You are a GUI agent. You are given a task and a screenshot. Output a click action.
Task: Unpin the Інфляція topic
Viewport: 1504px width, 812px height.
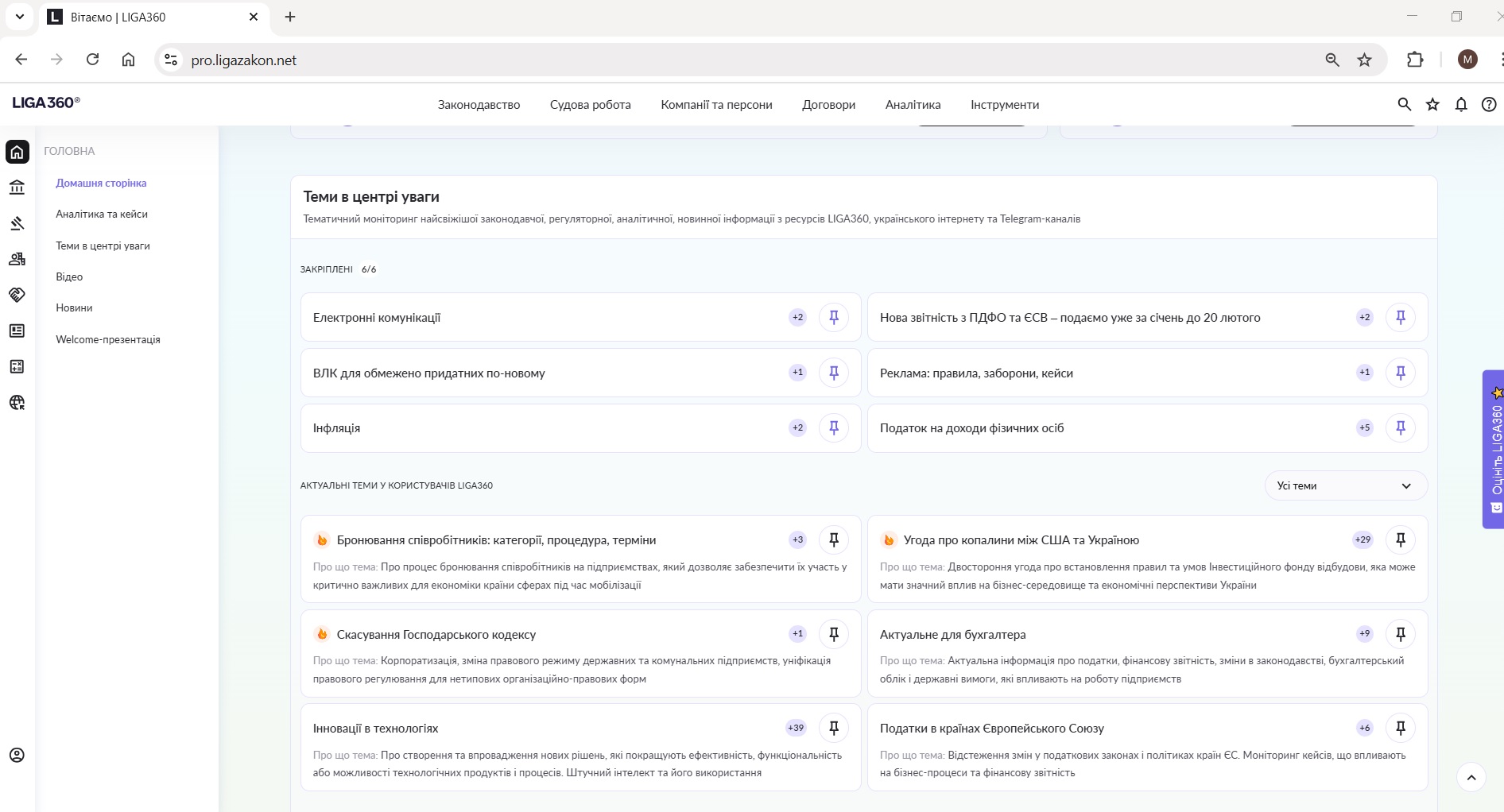[833, 427]
